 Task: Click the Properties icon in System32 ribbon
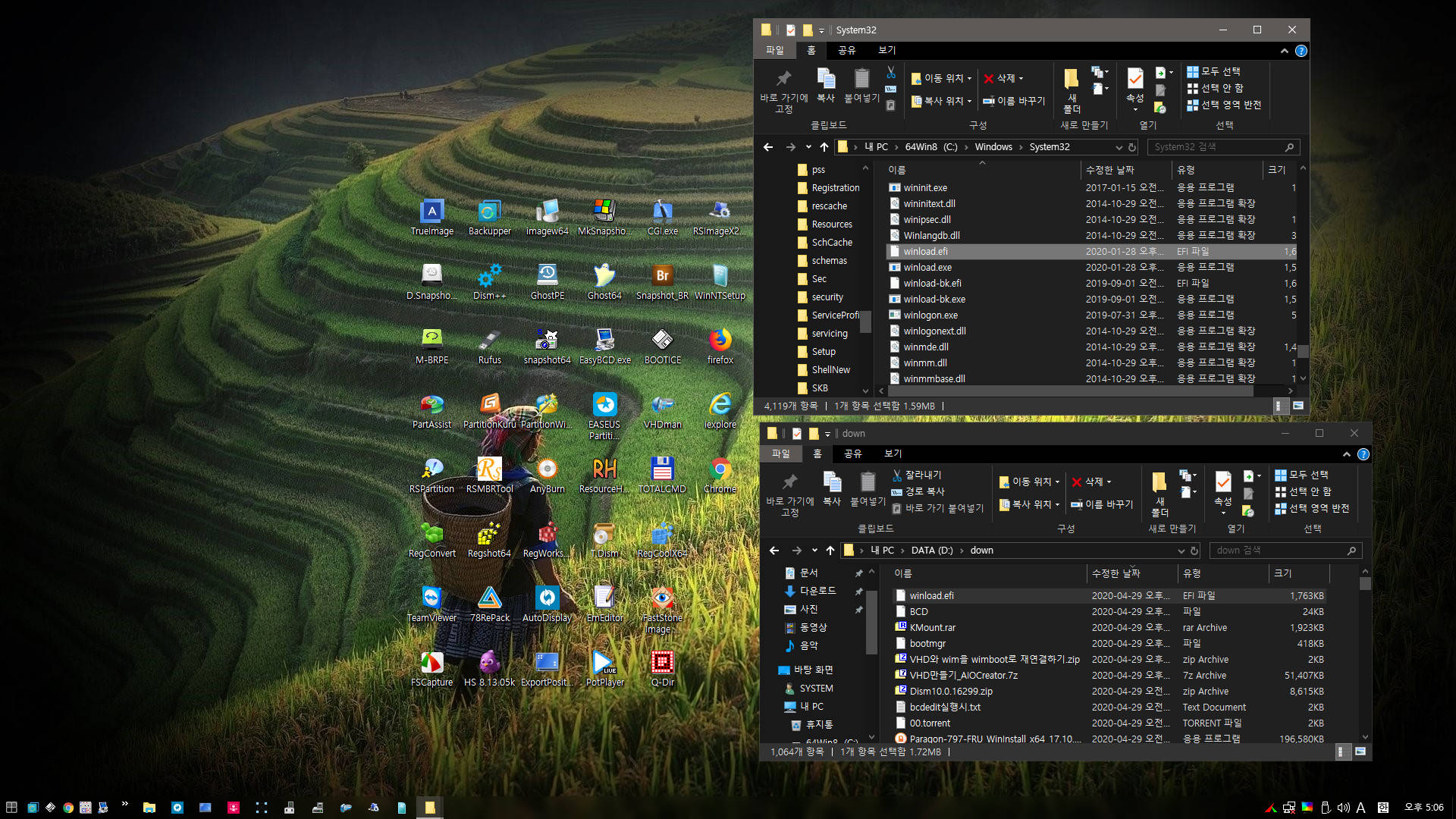1134,79
